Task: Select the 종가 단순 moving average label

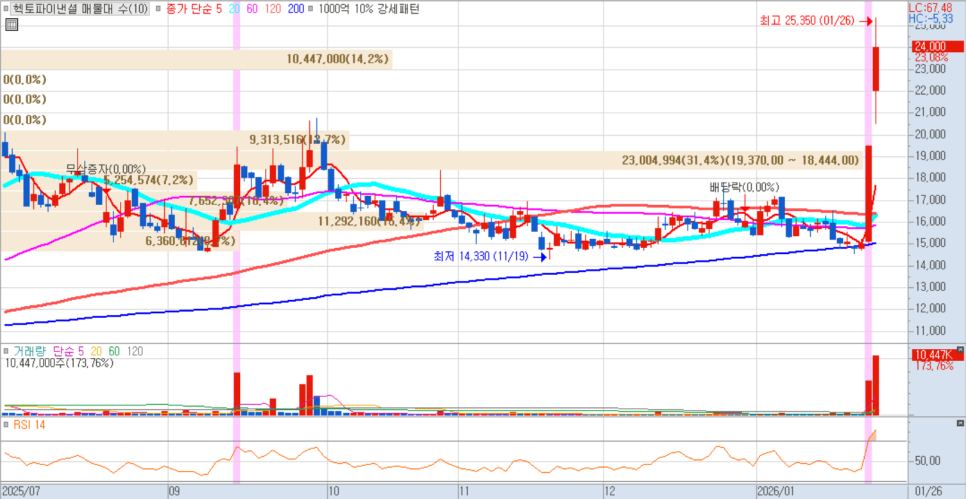Action: 189,9
